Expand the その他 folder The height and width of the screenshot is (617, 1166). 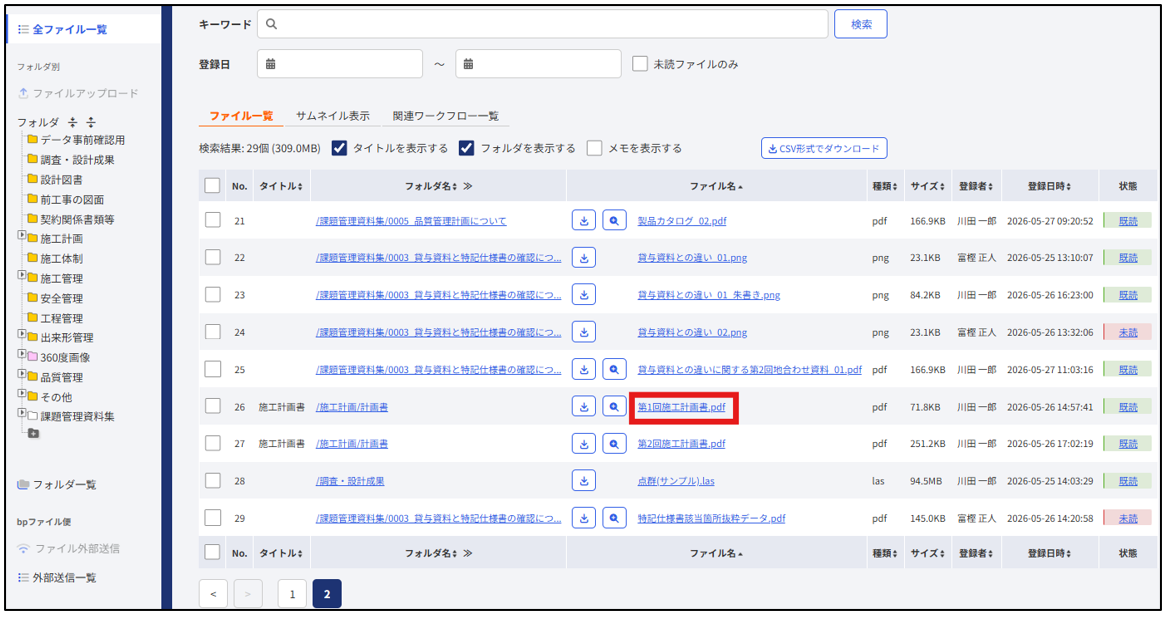(22, 394)
